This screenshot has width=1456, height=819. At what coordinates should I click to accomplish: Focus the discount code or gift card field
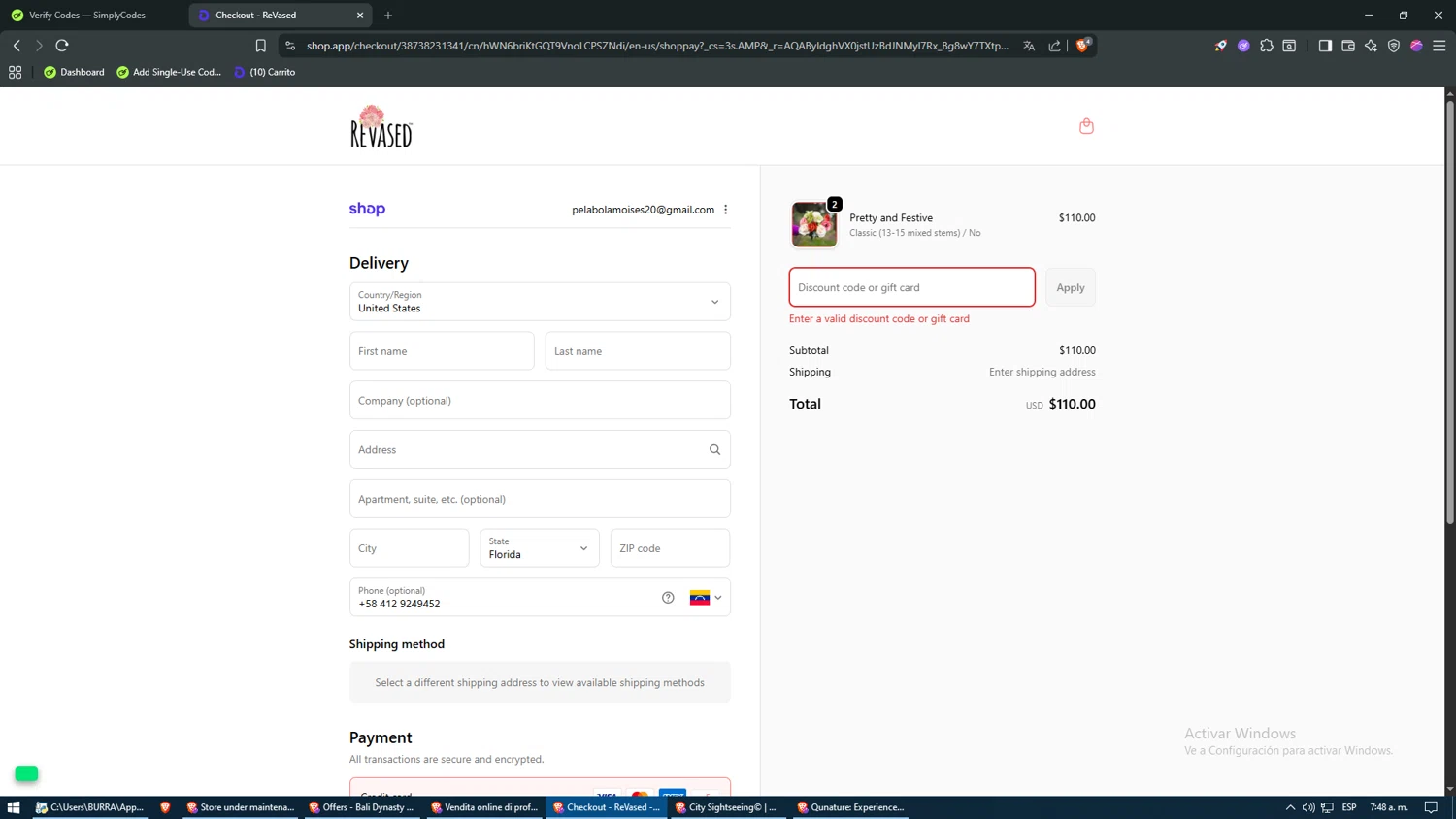tap(911, 287)
